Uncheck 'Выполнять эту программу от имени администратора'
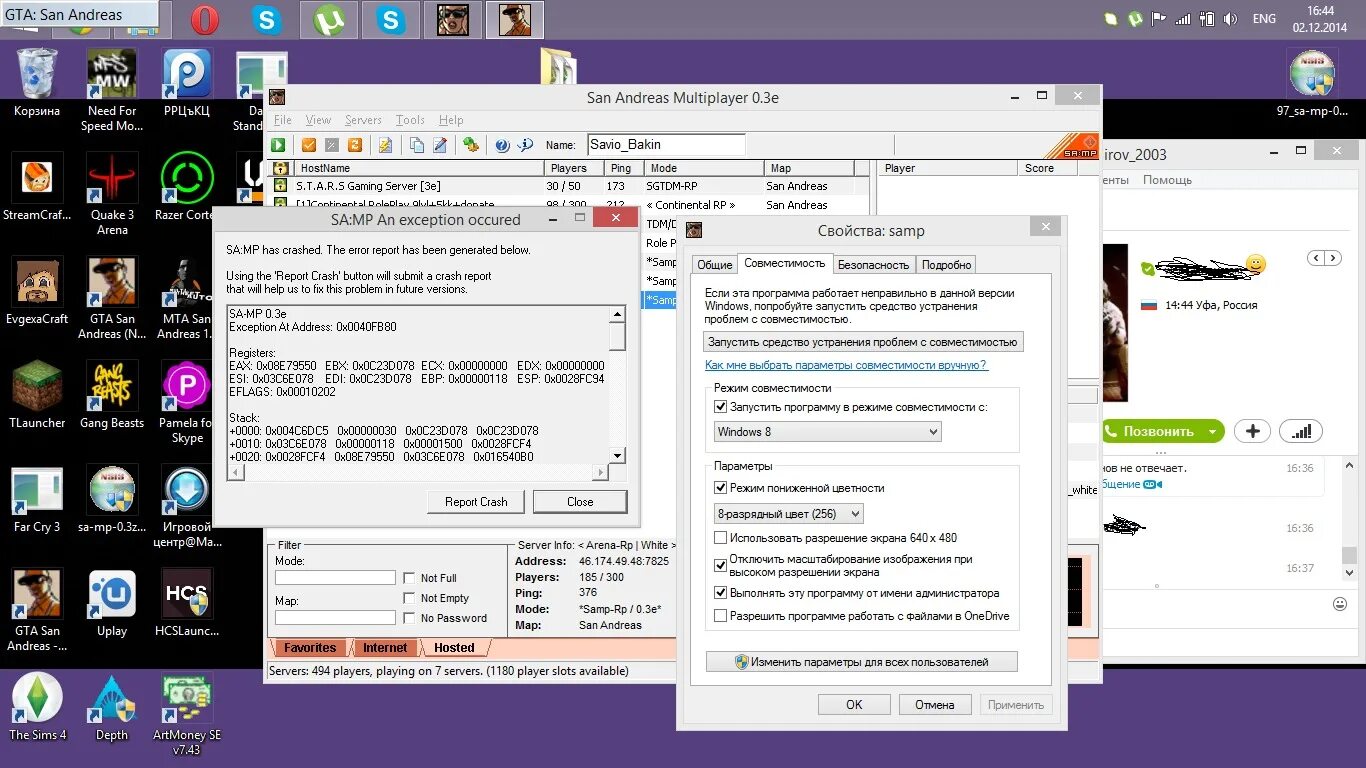This screenshot has height=768, width=1366. [x=721, y=593]
